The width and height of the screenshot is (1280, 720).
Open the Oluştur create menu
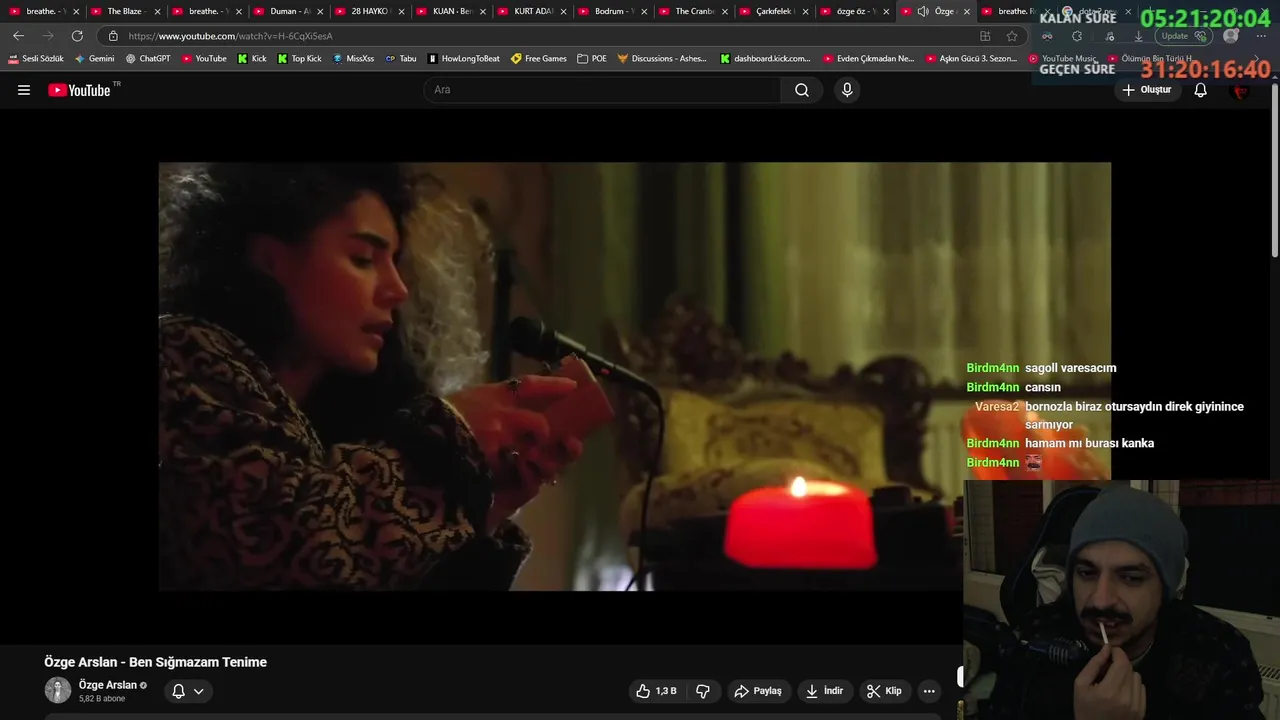1146,90
